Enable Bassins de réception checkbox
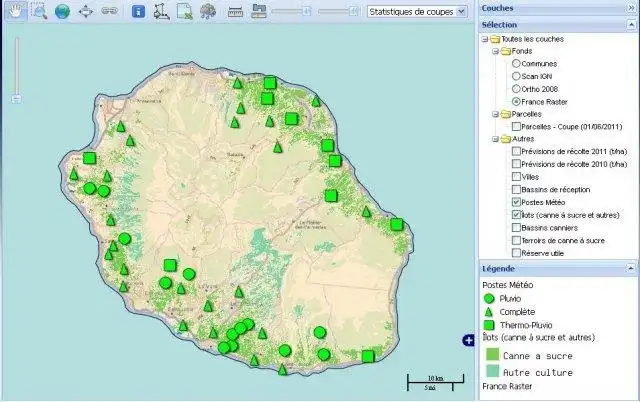This screenshot has height=402, width=640. tap(516, 189)
